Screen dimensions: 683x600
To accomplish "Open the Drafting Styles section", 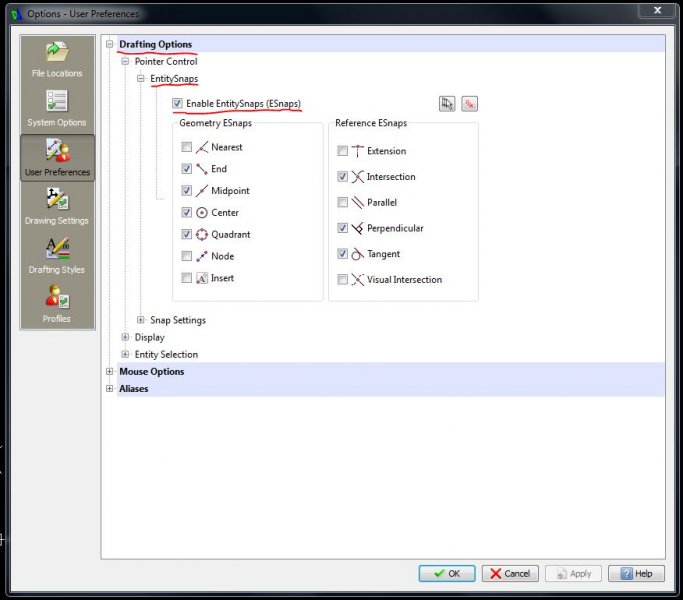I will (57, 256).
